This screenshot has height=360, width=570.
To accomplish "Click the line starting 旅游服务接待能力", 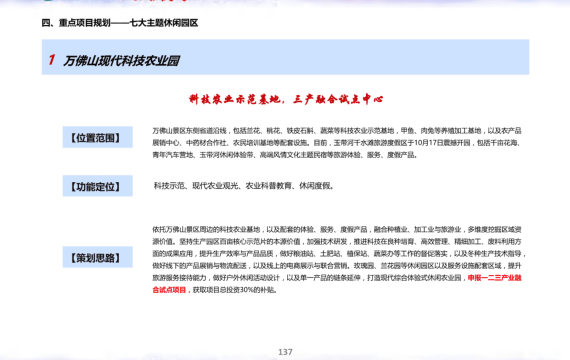I will 337,278.
